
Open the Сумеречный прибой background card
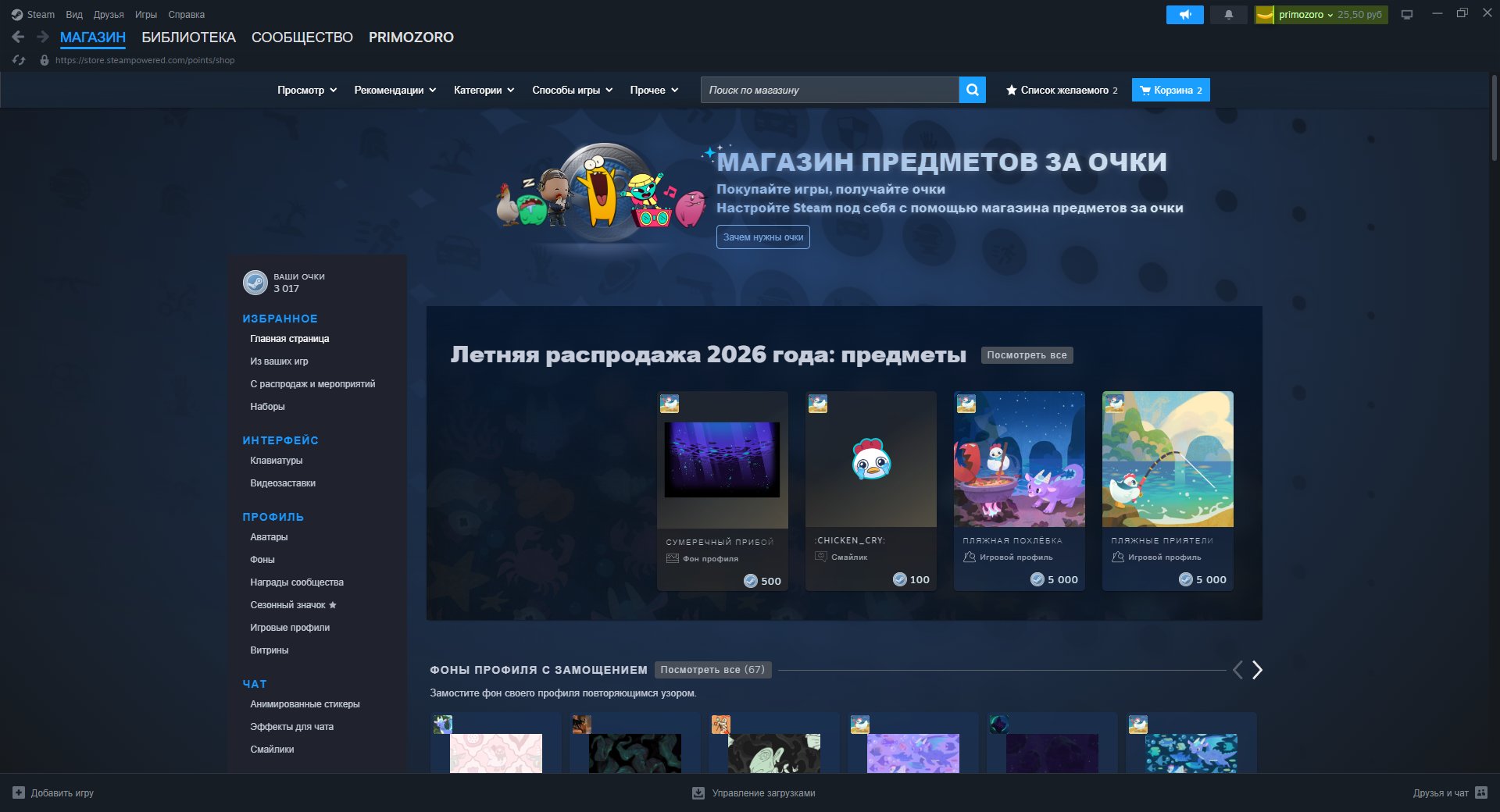point(723,491)
